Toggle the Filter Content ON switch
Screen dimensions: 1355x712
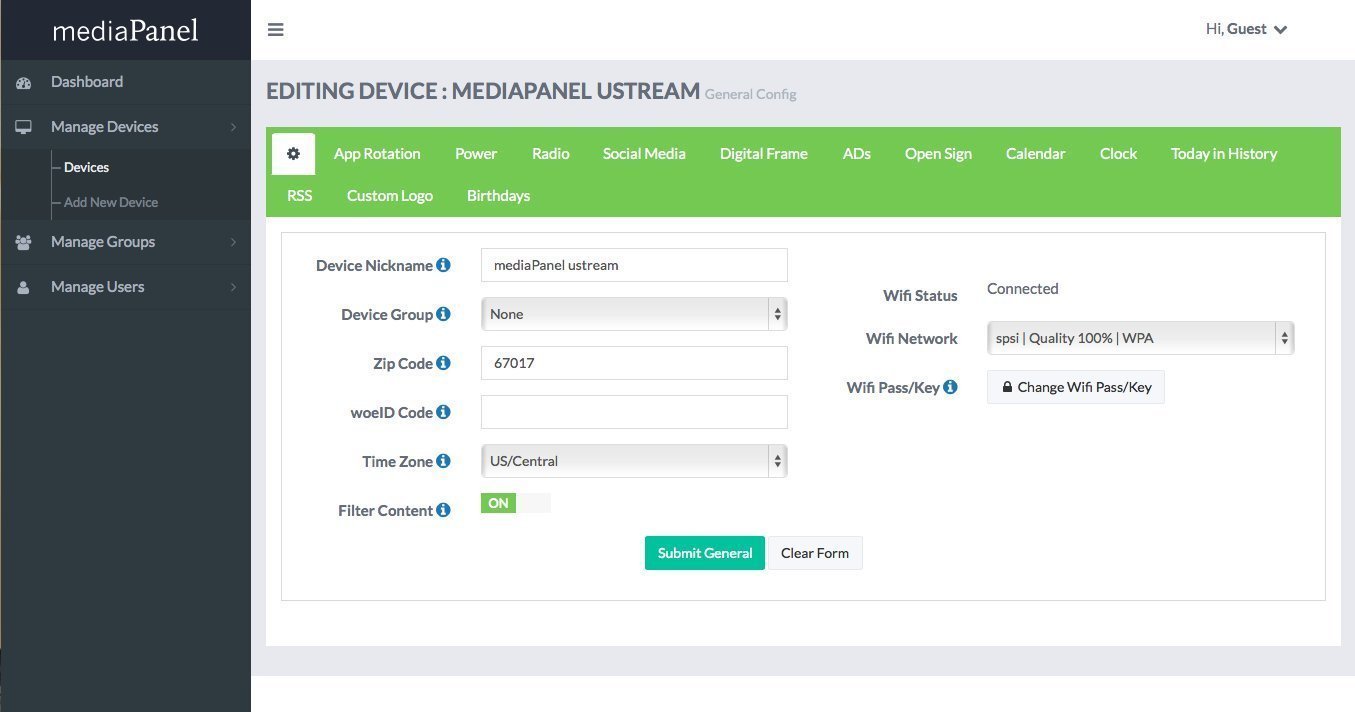515,503
